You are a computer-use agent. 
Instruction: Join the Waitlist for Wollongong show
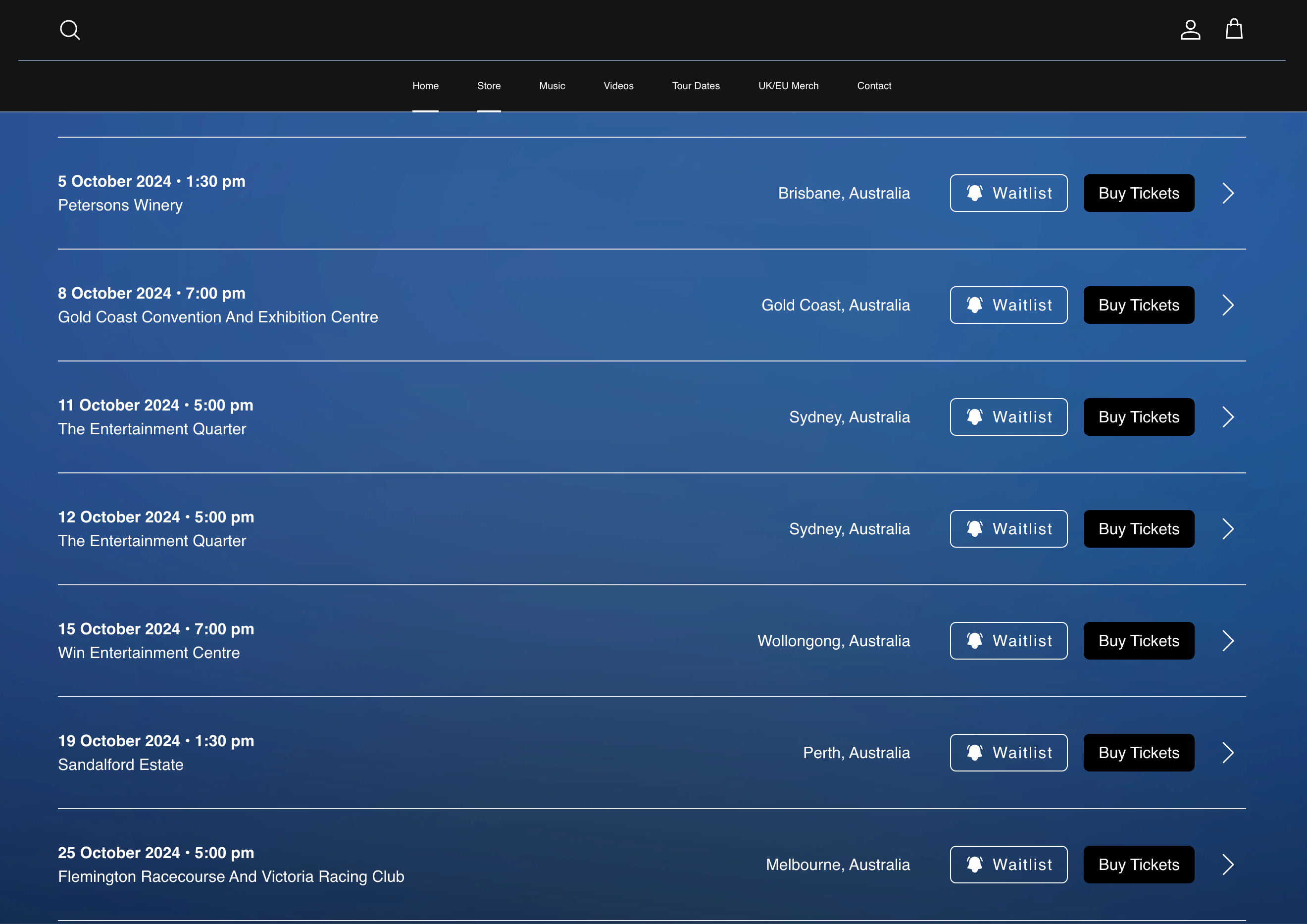pos(1008,640)
